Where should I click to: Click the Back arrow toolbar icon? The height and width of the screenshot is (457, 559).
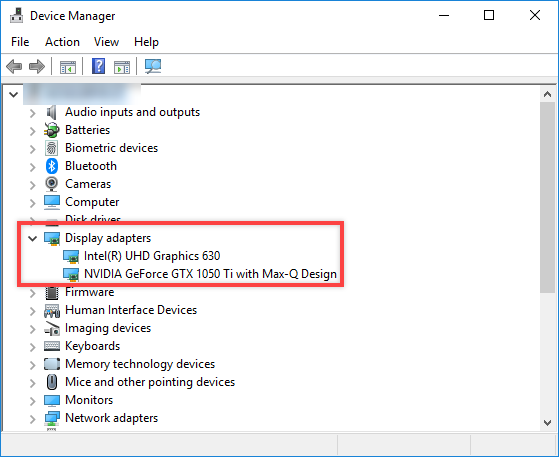point(14,66)
